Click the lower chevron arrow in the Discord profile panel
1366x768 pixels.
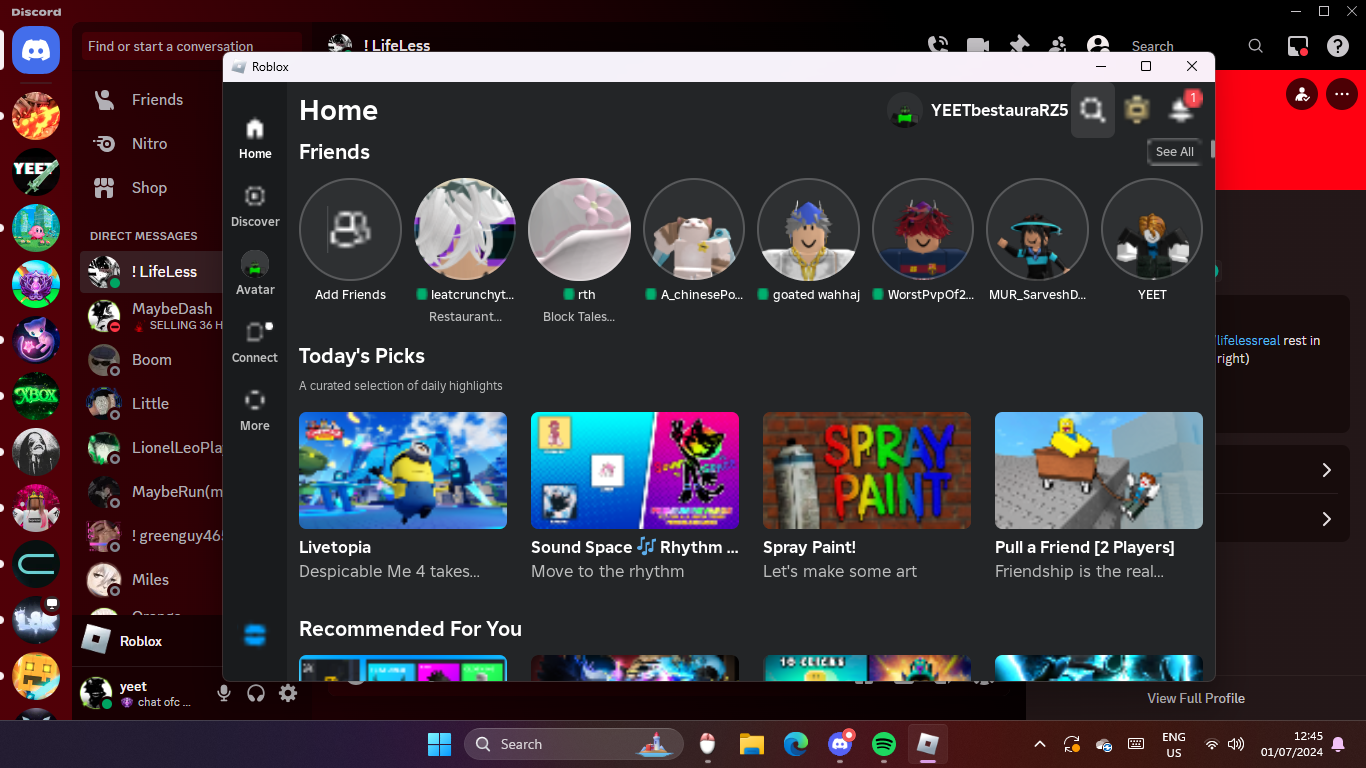(1327, 519)
